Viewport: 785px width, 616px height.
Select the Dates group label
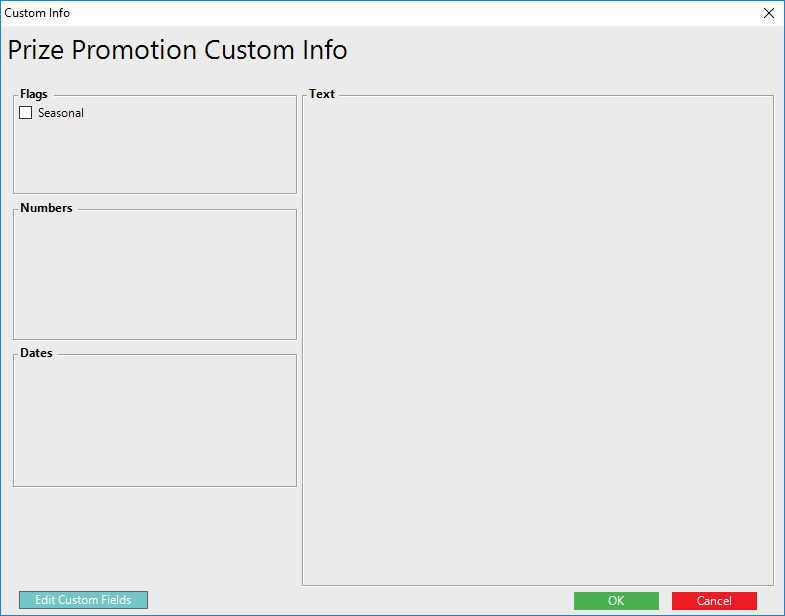click(x=36, y=353)
